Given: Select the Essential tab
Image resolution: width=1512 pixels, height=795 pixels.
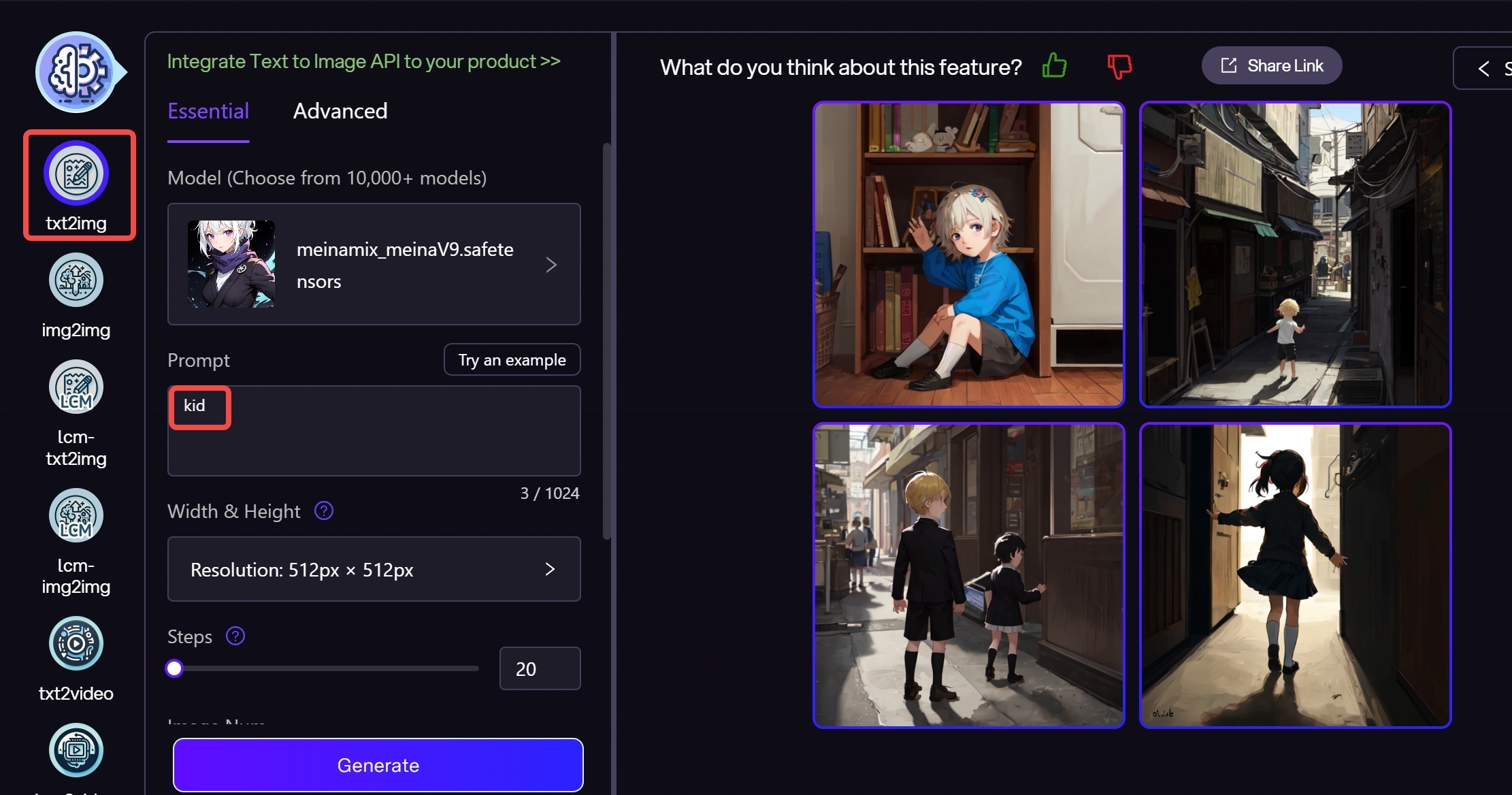Looking at the screenshot, I should 208,111.
